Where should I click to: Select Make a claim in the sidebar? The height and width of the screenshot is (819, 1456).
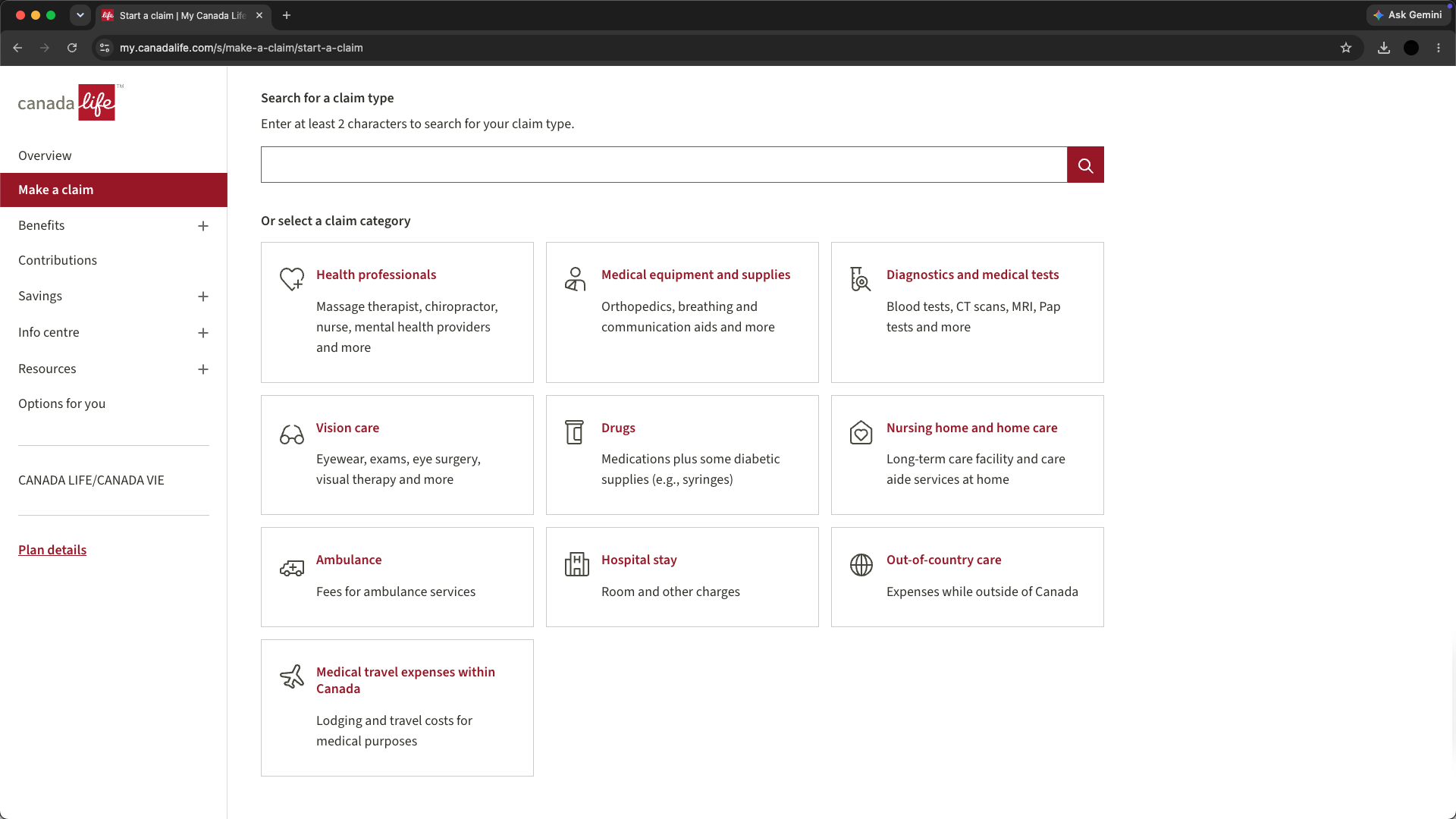click(114, 190)
